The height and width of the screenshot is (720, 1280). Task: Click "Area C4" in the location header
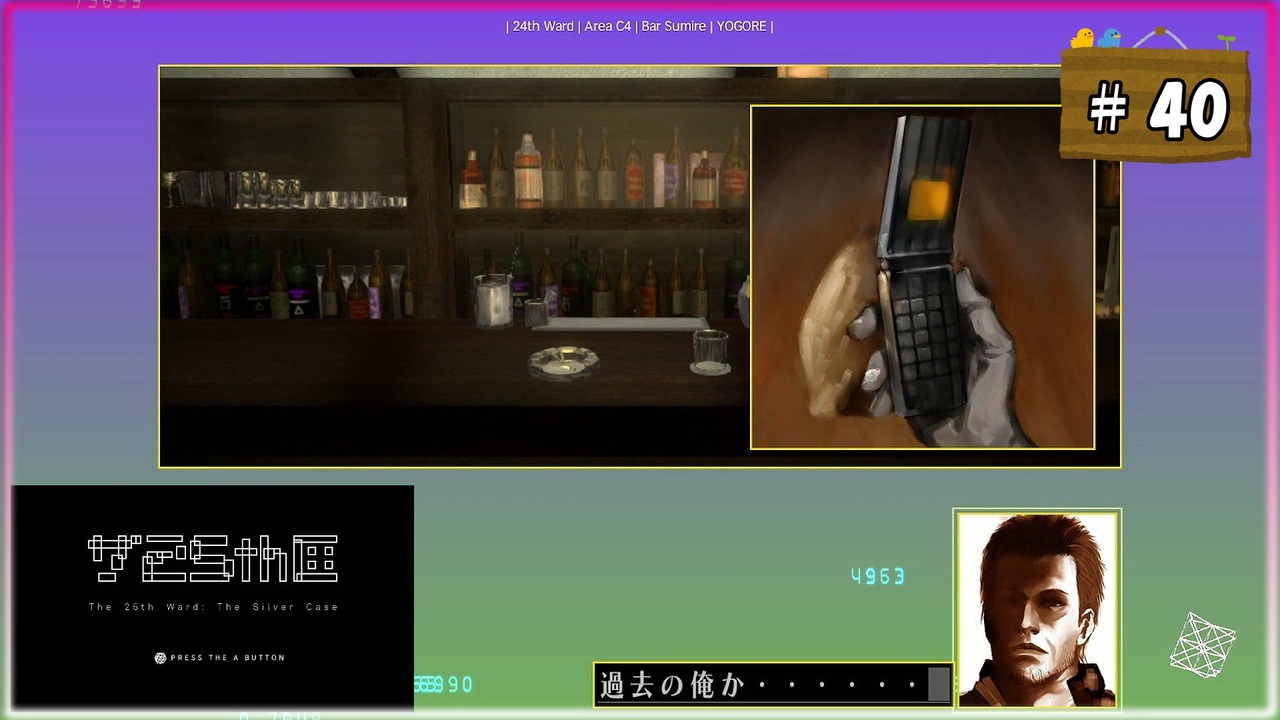(608, 26)
